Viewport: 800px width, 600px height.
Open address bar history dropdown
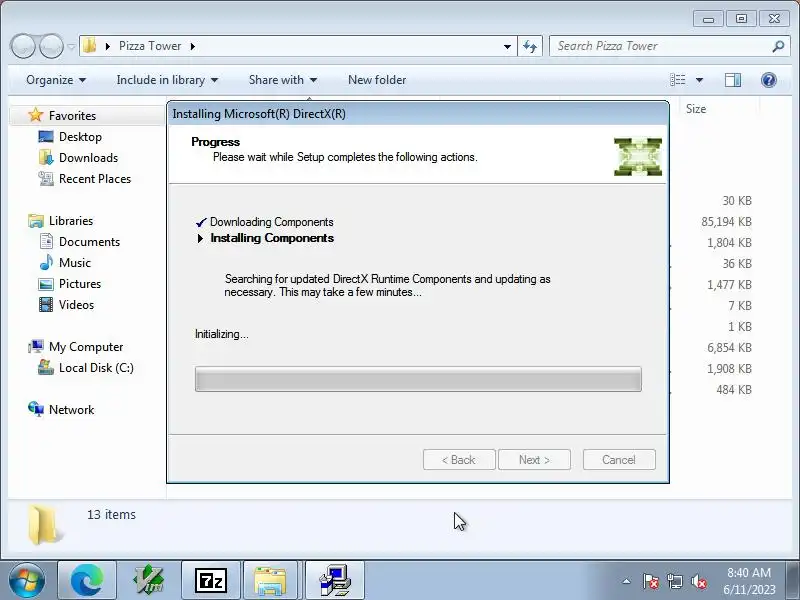click(507, 46)
